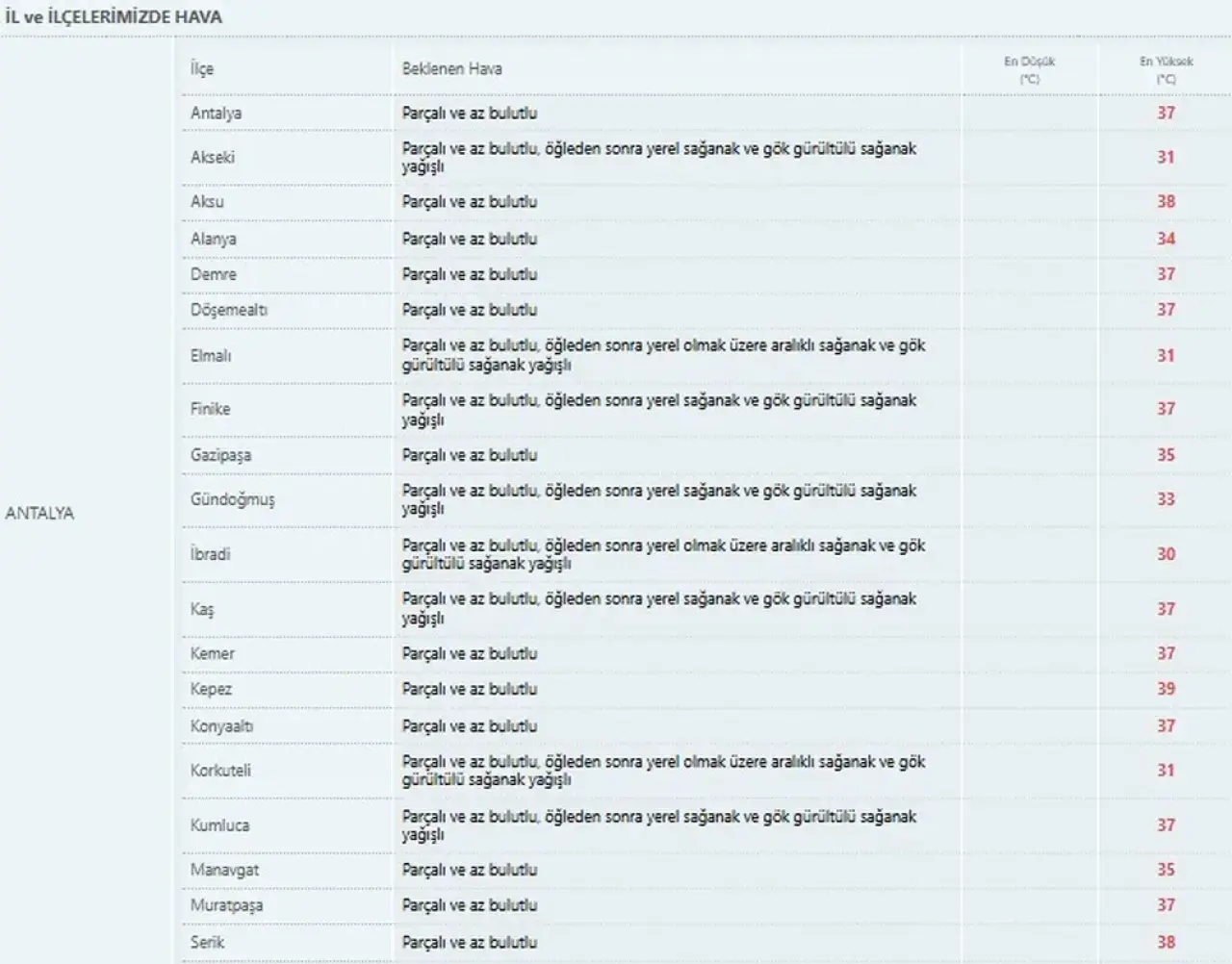
Task: Click the Aksu high temperature 38
Action: point(1166,201)
